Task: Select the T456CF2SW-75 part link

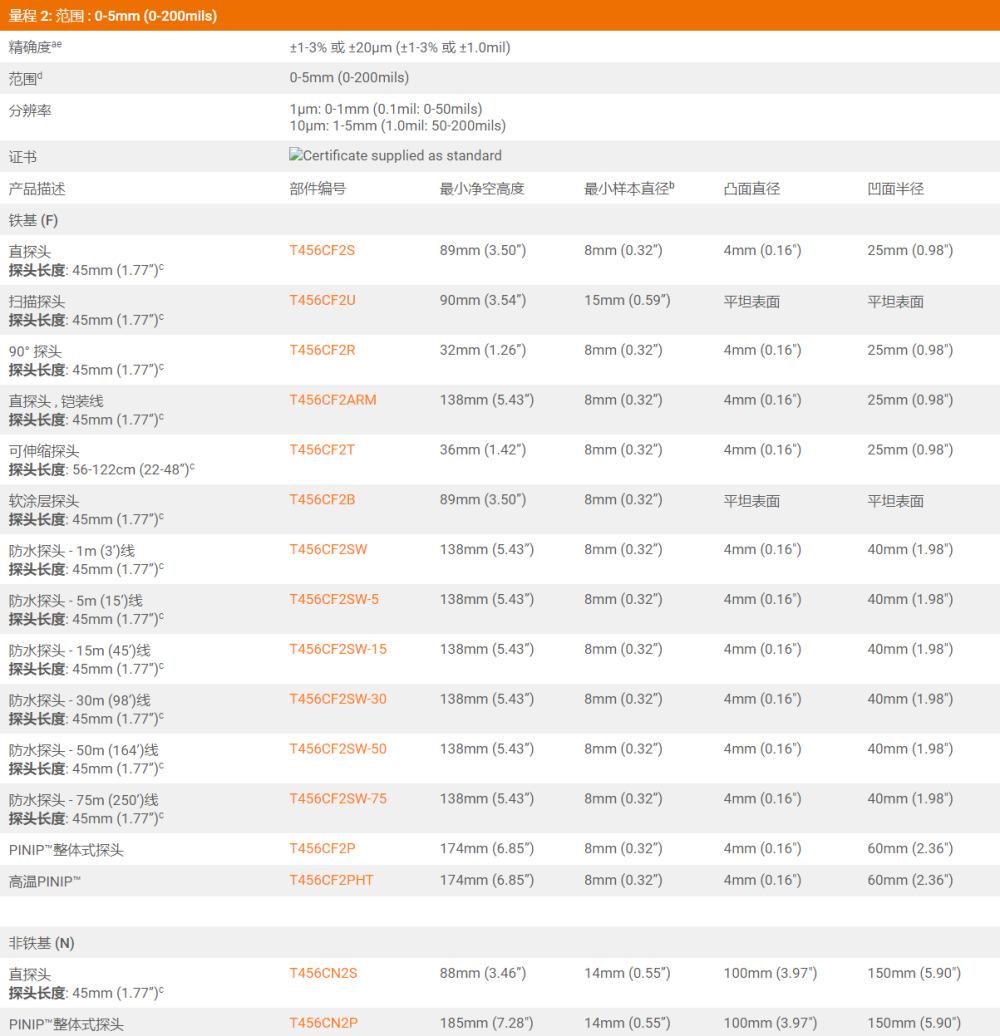Action: coord(338,799)
